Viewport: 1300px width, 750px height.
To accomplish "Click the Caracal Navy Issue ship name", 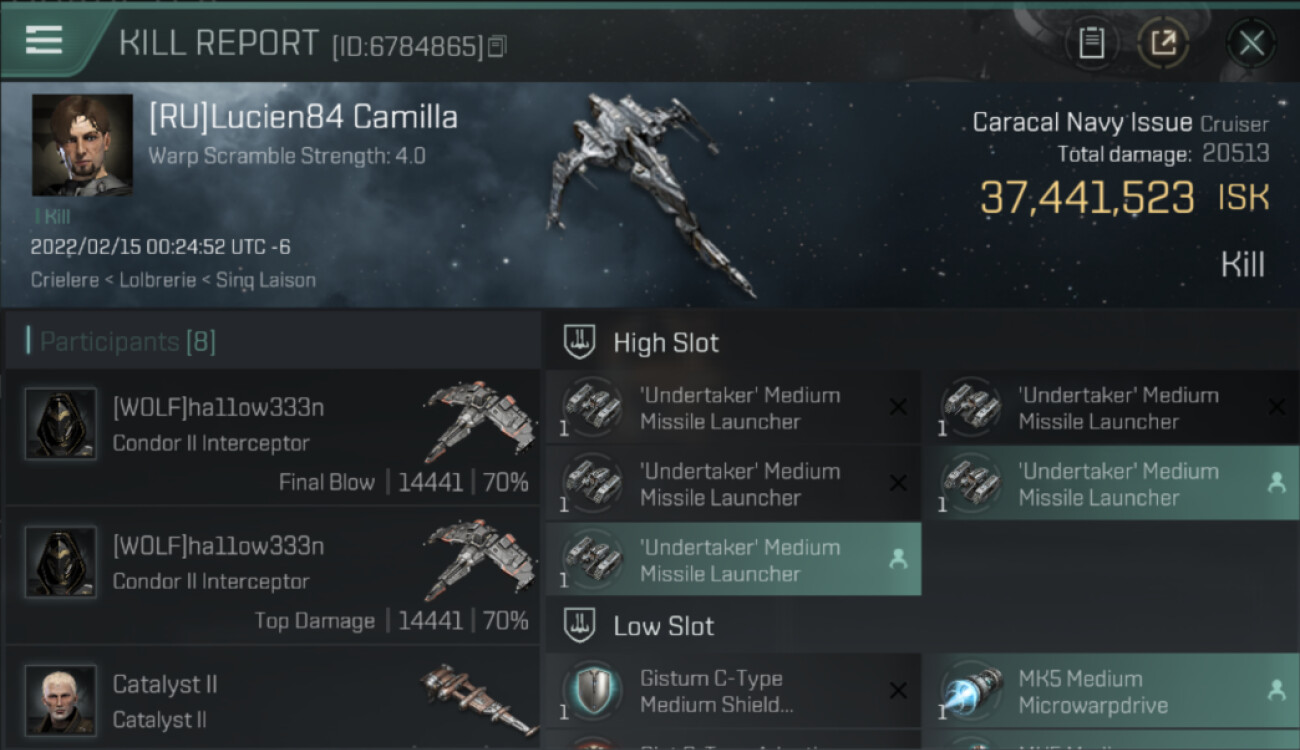I will pos(1082,123).
